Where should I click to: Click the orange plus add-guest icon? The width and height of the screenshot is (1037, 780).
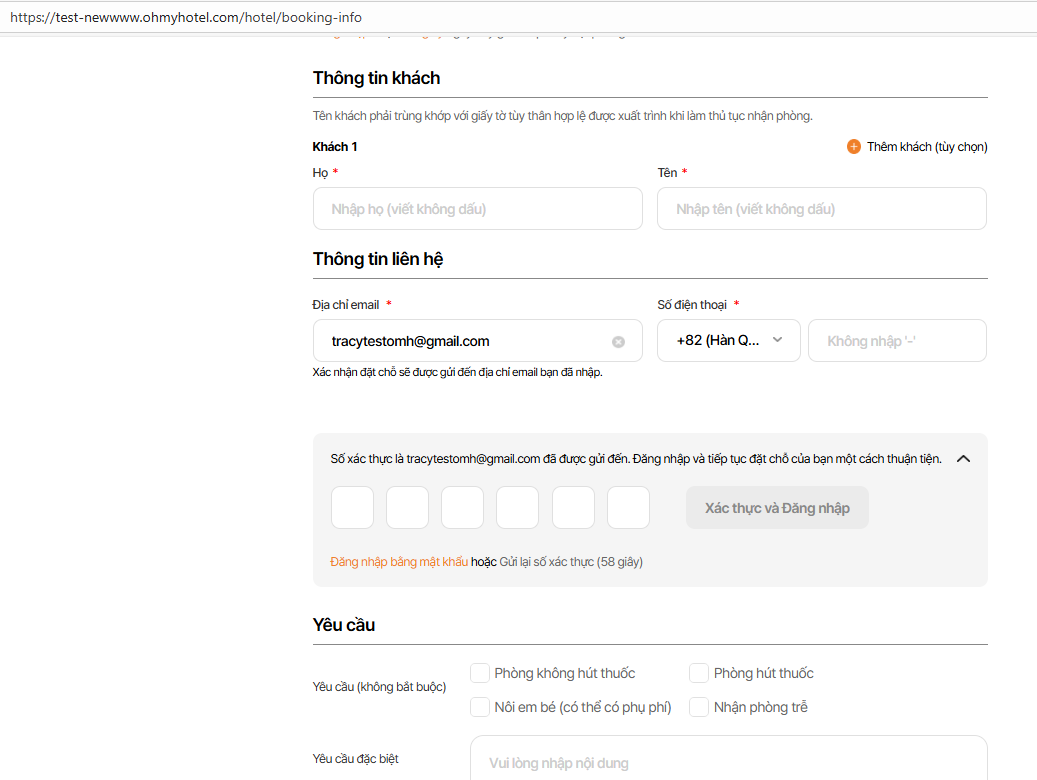click(x=853, y=147)
